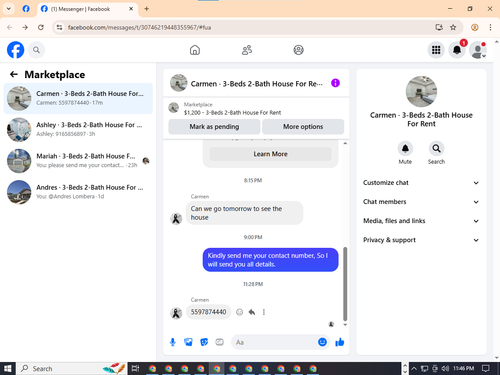This screenshot has width=500, height=375.
Task: Reload the browser page
Action: [x=41, y=27]
